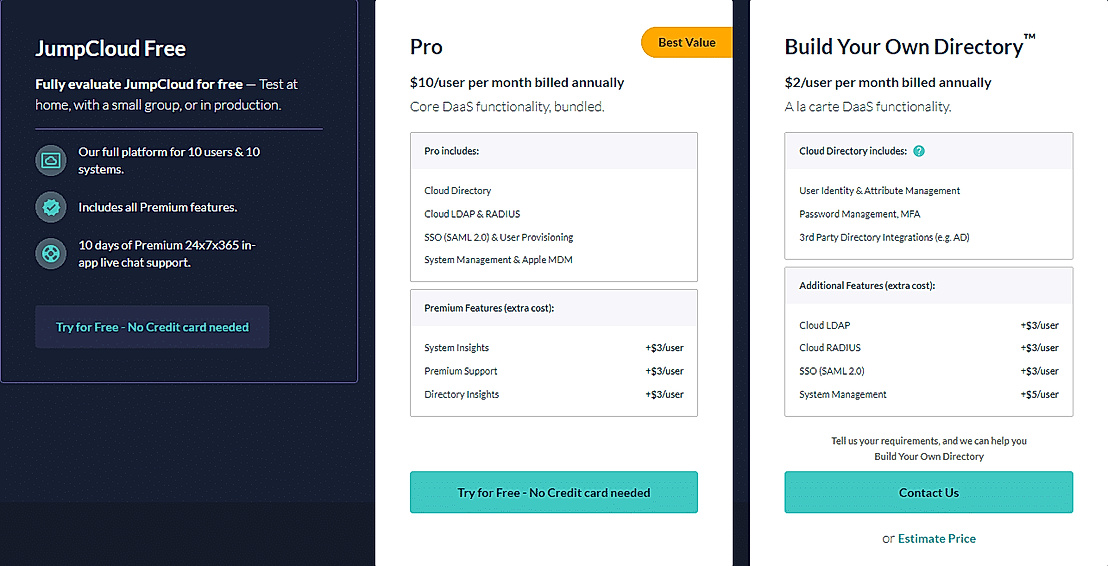Click the help question icon next to Cloud Directory includes

(x=919, y=151)
